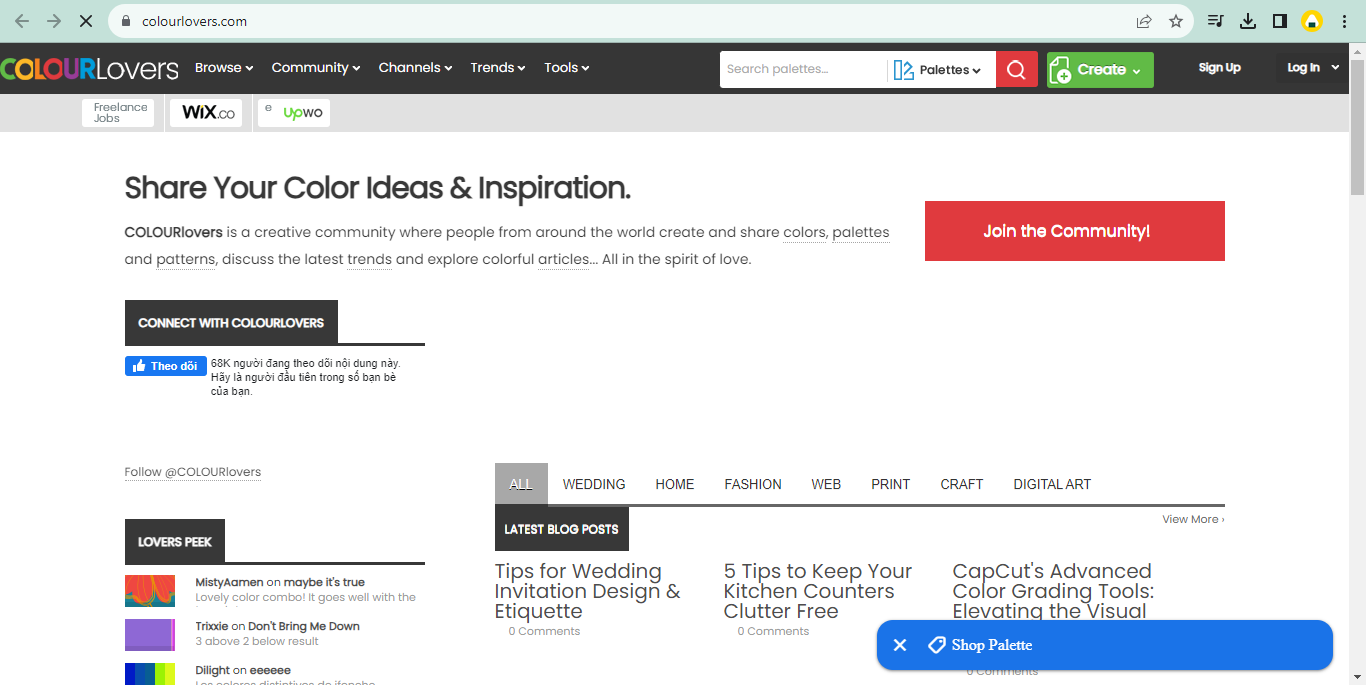Image resolution: width=1366 pixels, height=685 pixels.
Task: Click Dilight's eeeeee palette thumbnail
Action: [150, 674]
